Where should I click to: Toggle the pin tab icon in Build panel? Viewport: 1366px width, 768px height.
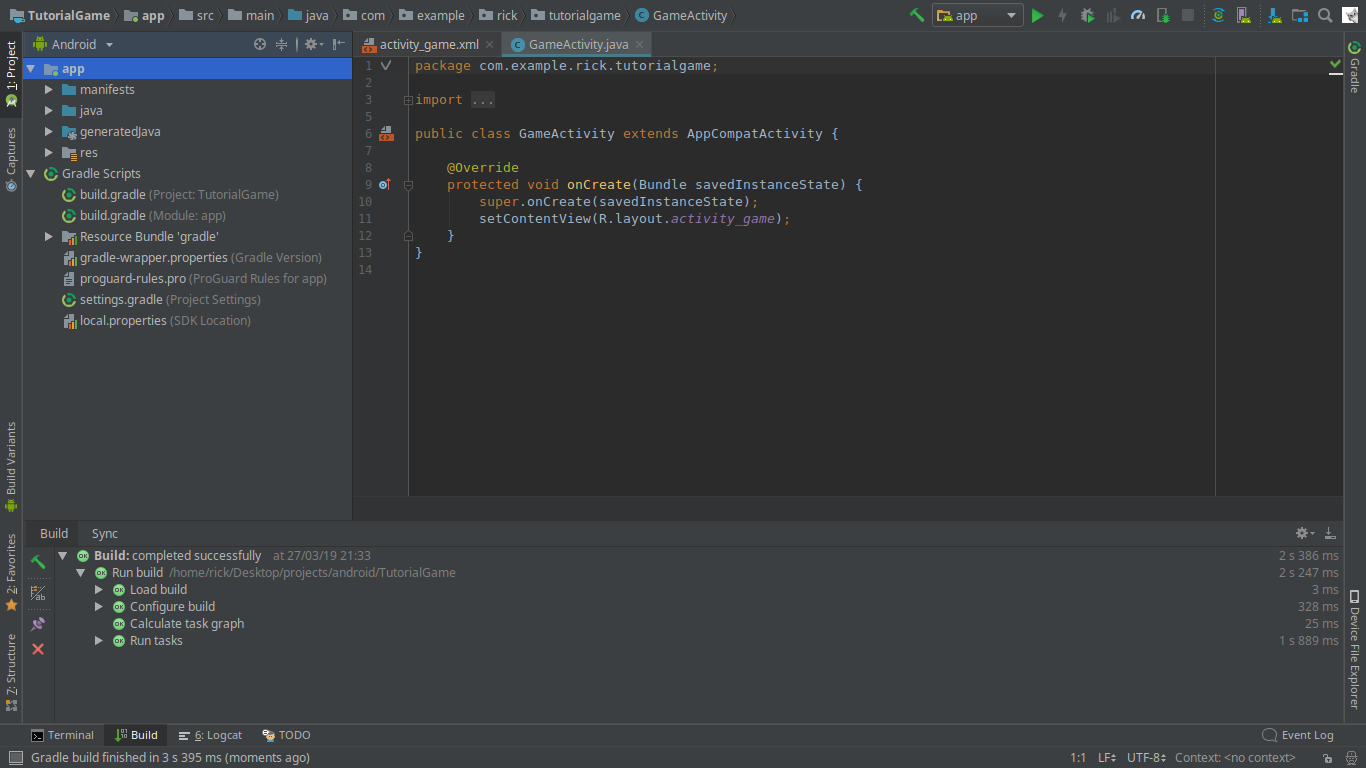tap(38, 623)
